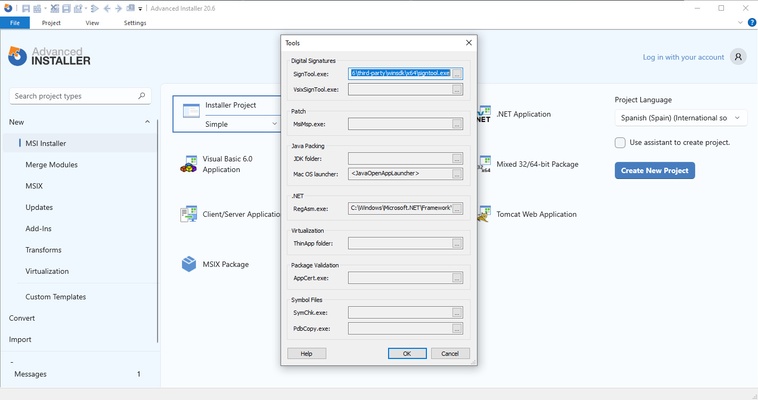Select MSIX in sidebar
758x400 pixels.
[34, 186]
